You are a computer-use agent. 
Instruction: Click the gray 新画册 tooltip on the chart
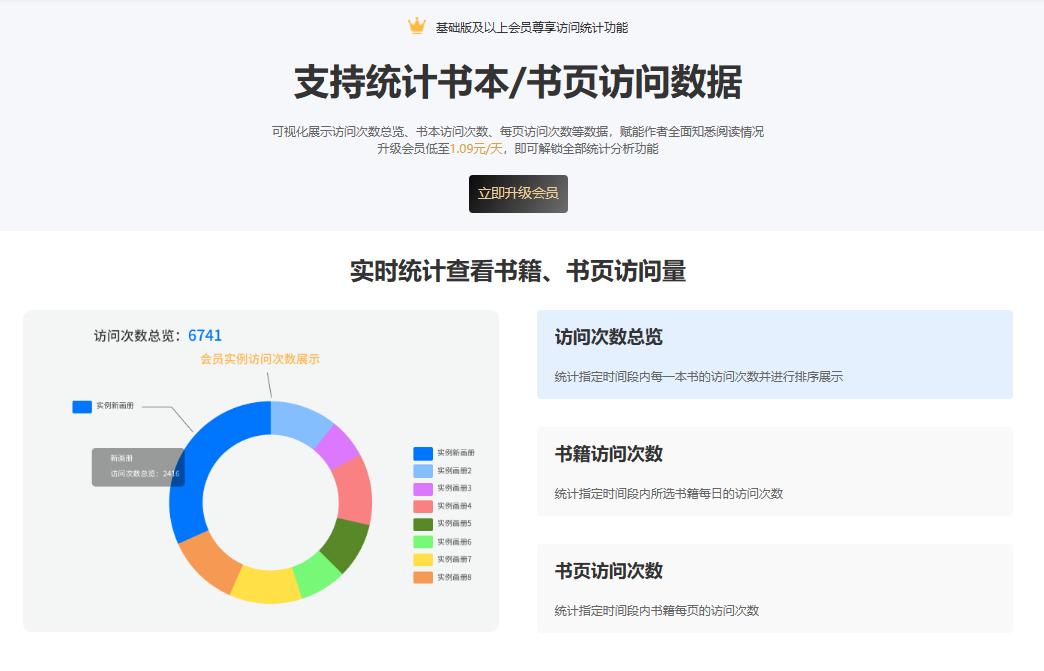point(138,467)
